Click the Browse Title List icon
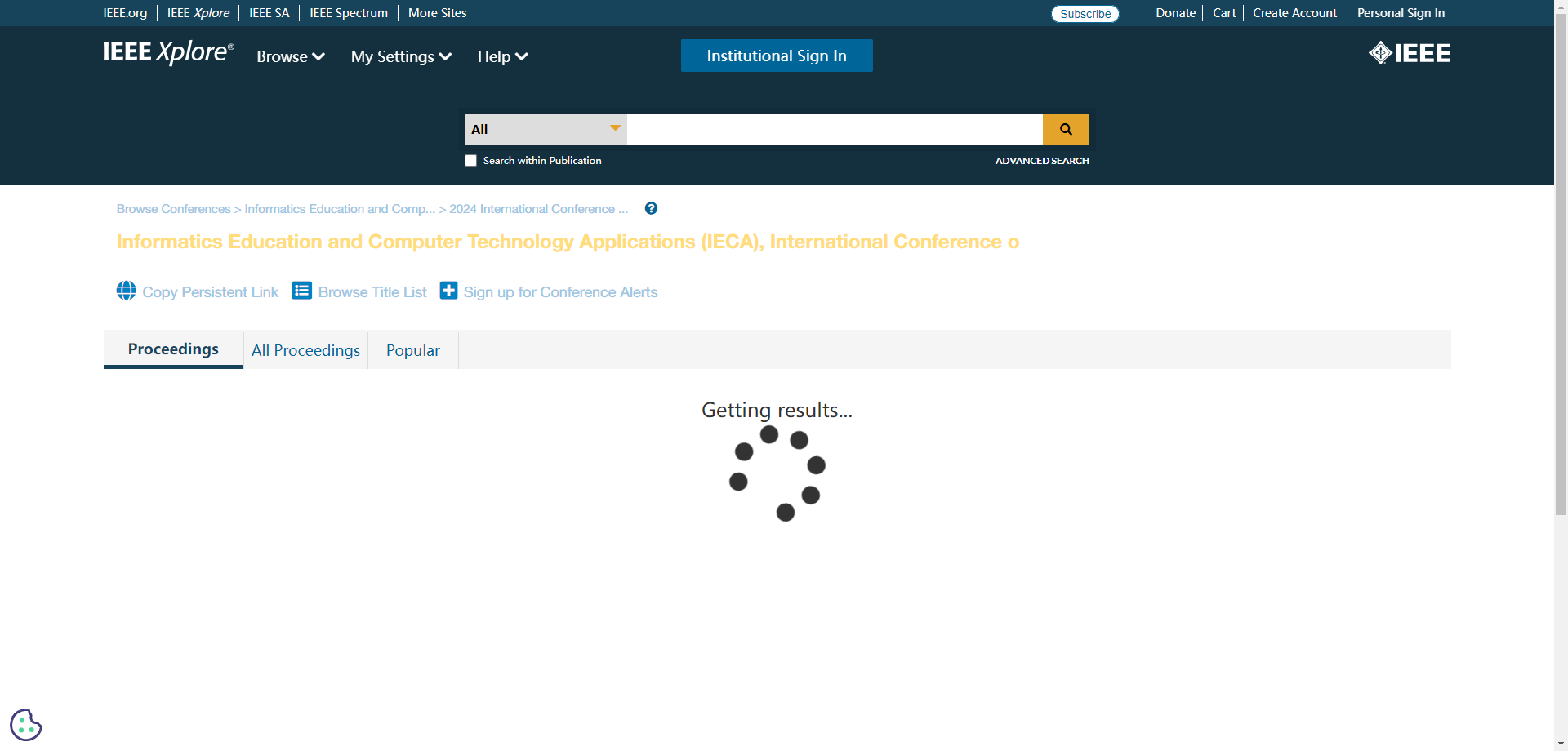The height and width of the screenshot is (751, 1568). coord(302,291)
